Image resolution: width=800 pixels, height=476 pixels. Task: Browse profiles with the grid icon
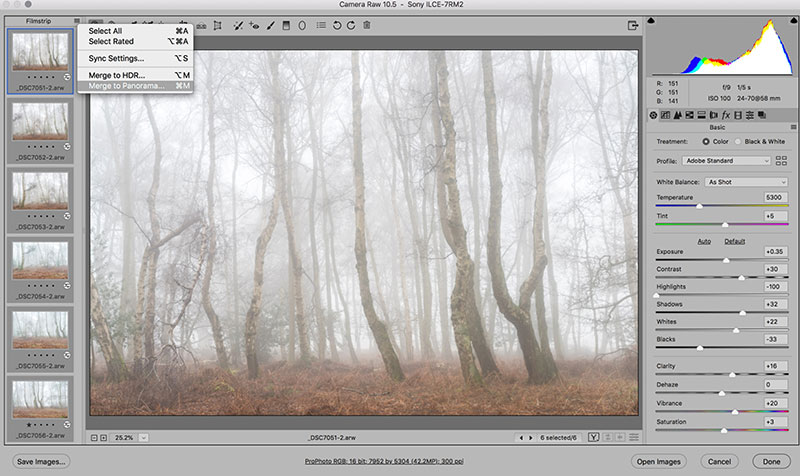tap(781, 161)
